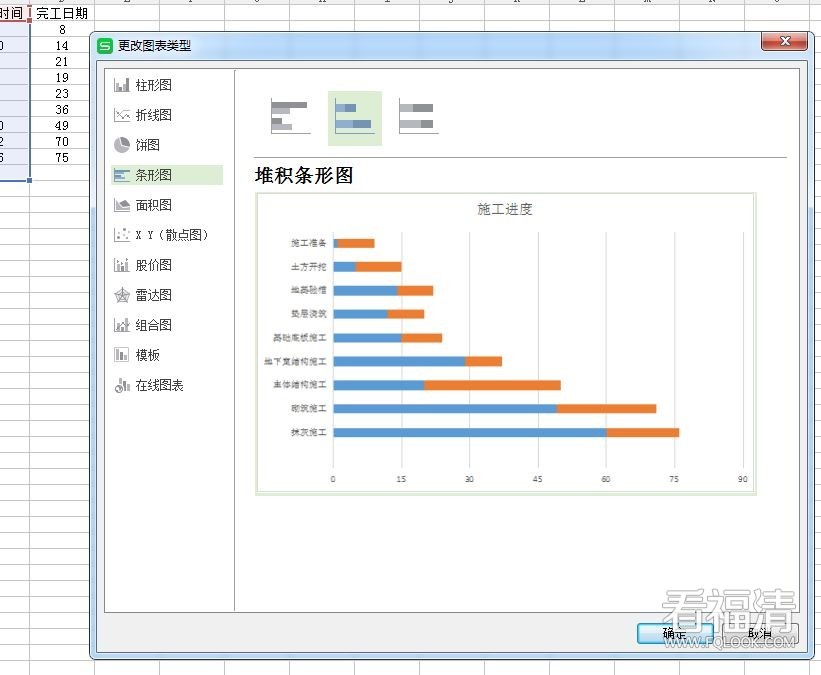Select the spreadsheet cell with value 21
This screenshot has height=675, width=821.
62,61
